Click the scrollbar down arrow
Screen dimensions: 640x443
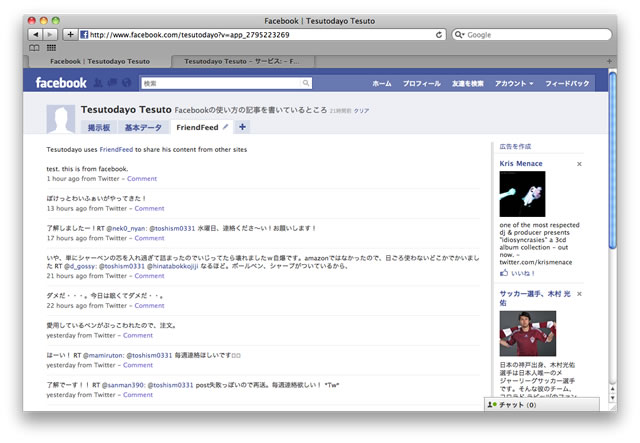coord(612,398)
